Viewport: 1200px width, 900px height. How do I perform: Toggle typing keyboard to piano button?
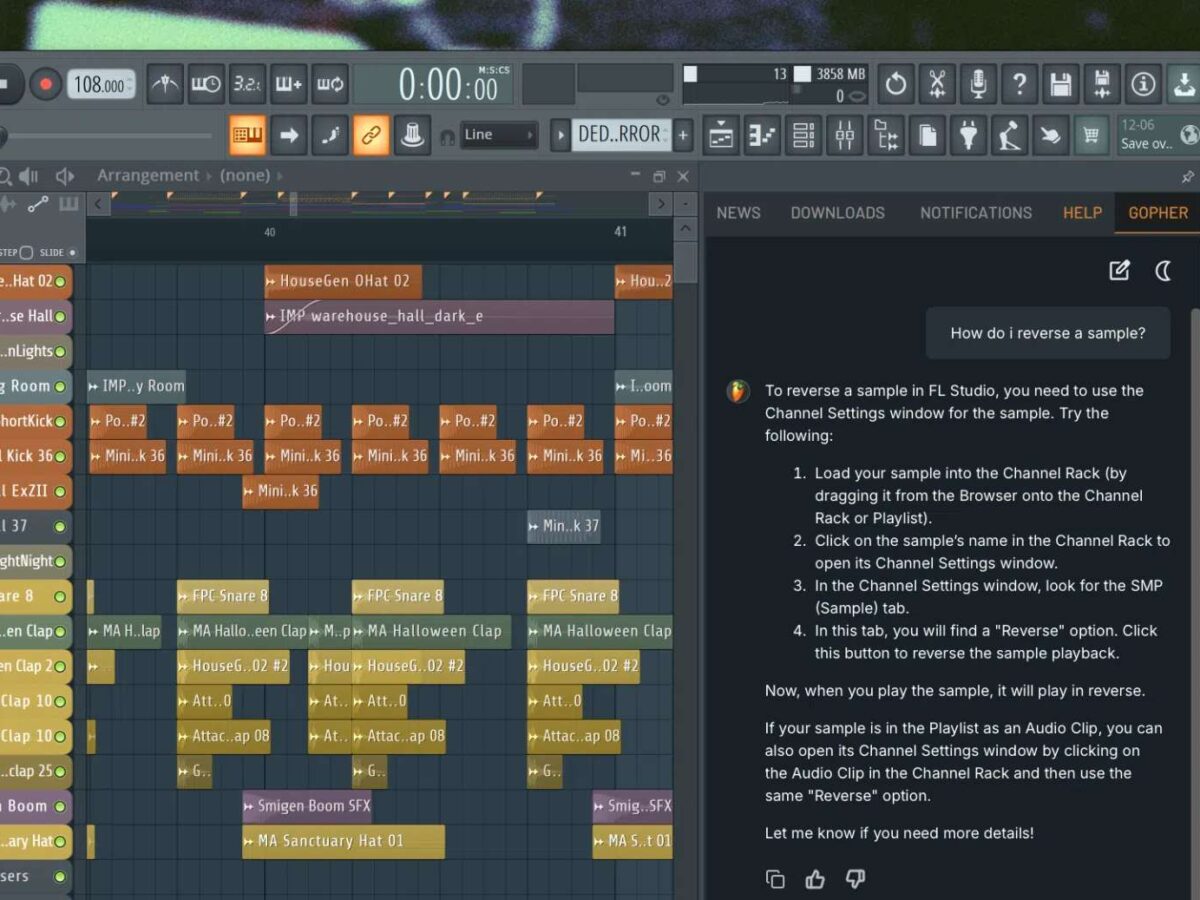[247, 135]
